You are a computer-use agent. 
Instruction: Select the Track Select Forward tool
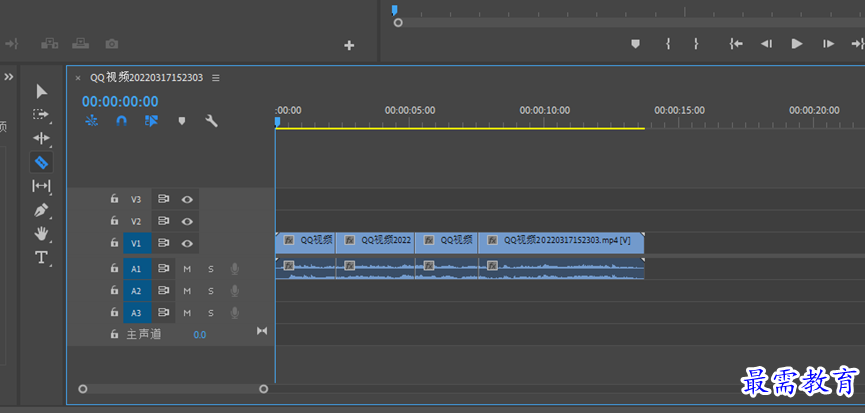coord(41,114)
